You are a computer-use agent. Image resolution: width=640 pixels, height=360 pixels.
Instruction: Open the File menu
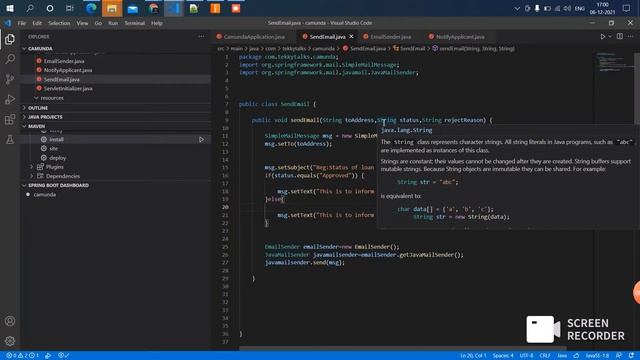click(x=22, y=23)
